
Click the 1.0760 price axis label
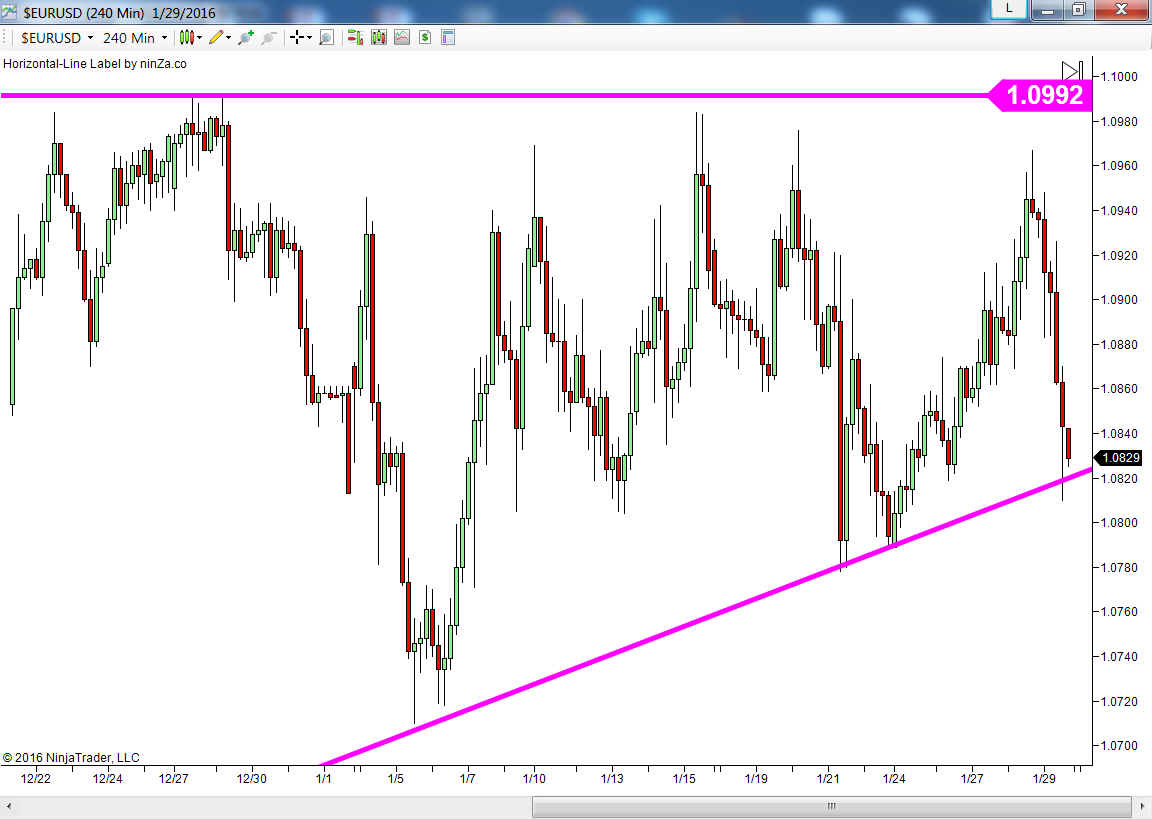click(1119, 612)
